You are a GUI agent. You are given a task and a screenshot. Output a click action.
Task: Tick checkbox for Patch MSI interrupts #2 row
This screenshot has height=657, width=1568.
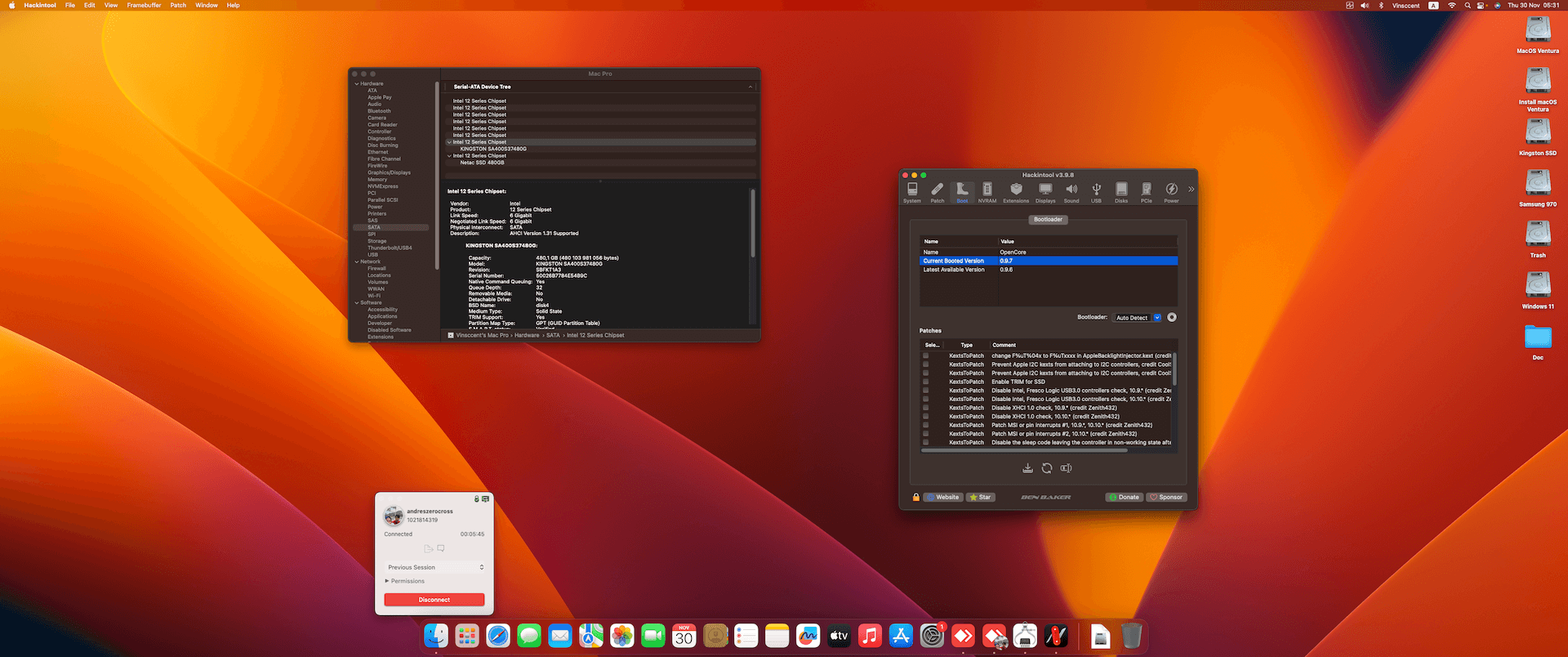point(925,434)
